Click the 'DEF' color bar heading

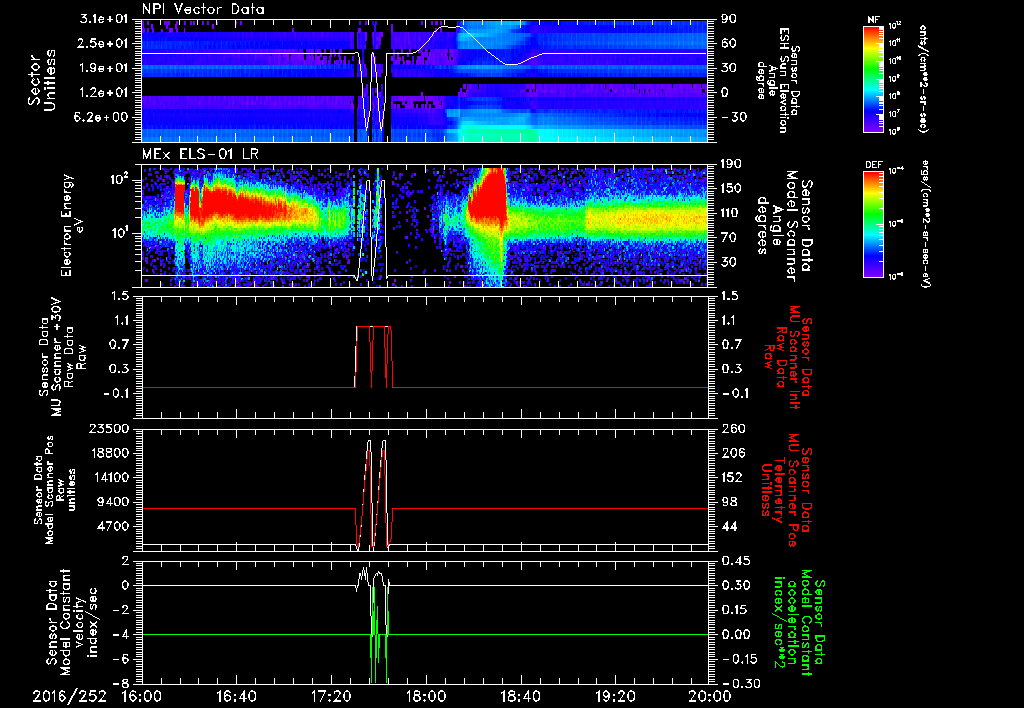(873, 165)
